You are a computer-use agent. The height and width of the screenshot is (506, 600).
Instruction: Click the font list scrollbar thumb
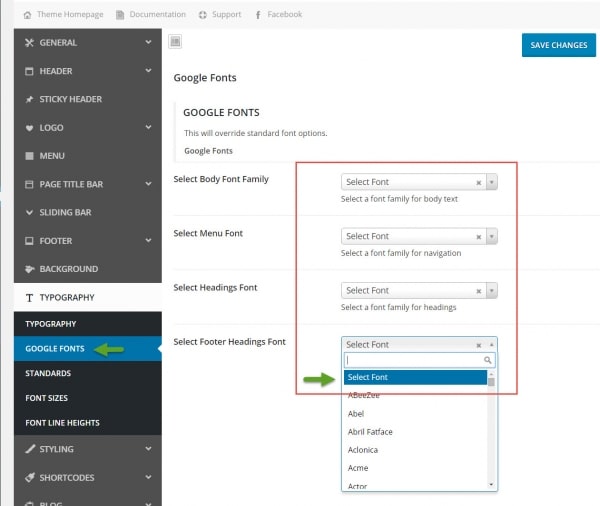point(491,382)
